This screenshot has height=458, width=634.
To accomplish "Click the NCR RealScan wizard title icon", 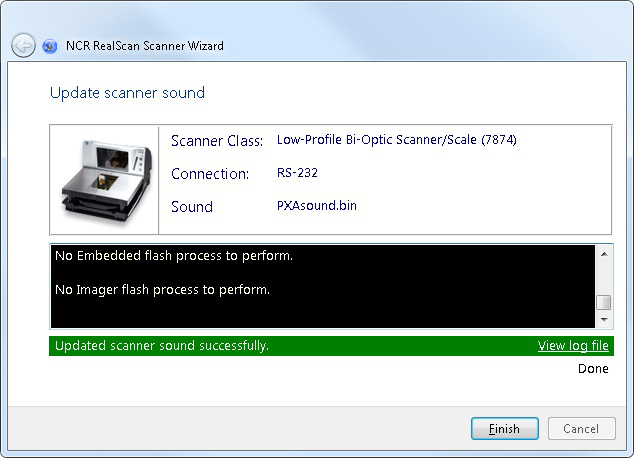I will tap(50, 46).
